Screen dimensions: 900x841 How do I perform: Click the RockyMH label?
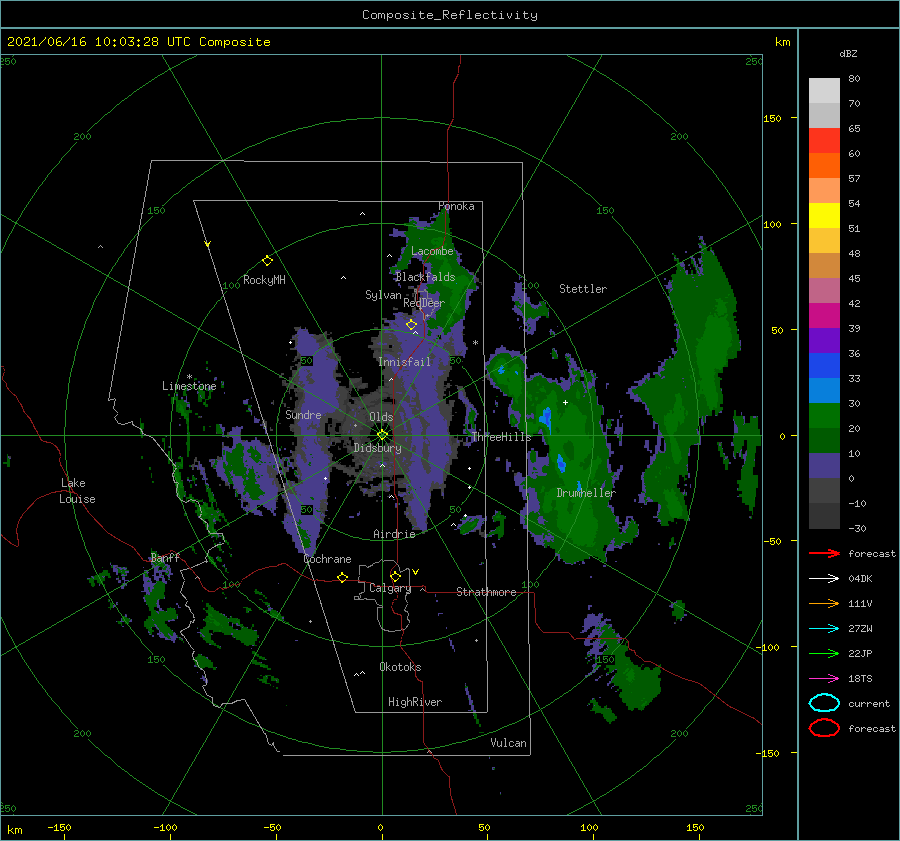(x=264, y=280)
